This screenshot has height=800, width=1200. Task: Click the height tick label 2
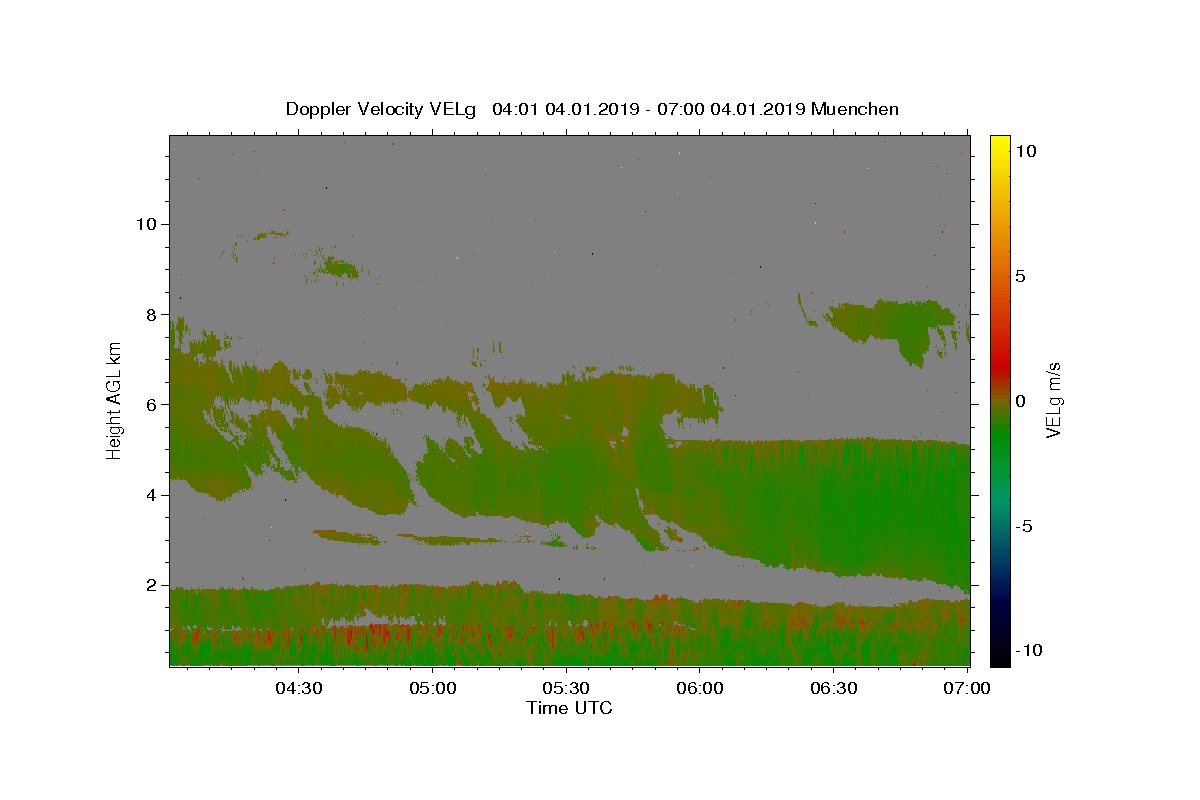pos(152,586)
